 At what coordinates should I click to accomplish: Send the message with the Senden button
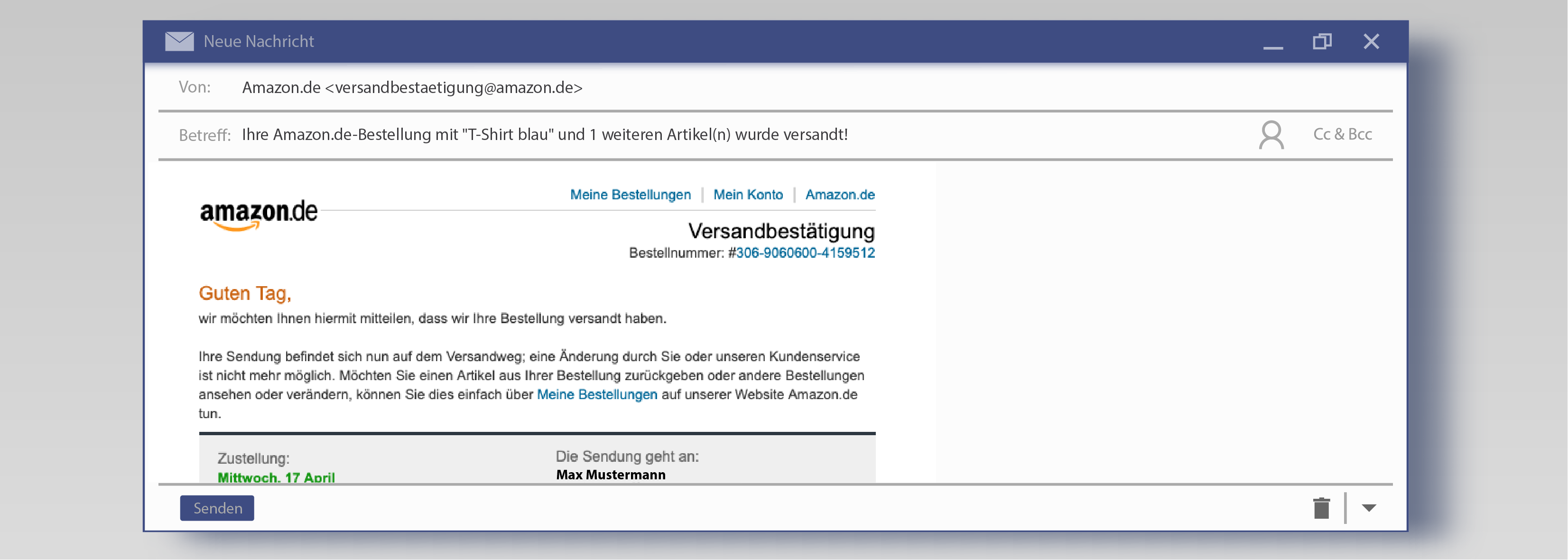217,508
